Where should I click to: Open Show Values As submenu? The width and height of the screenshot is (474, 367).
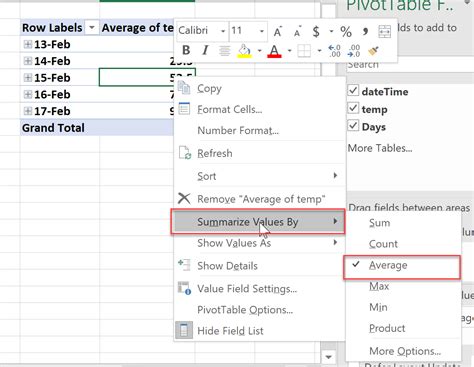259,243
